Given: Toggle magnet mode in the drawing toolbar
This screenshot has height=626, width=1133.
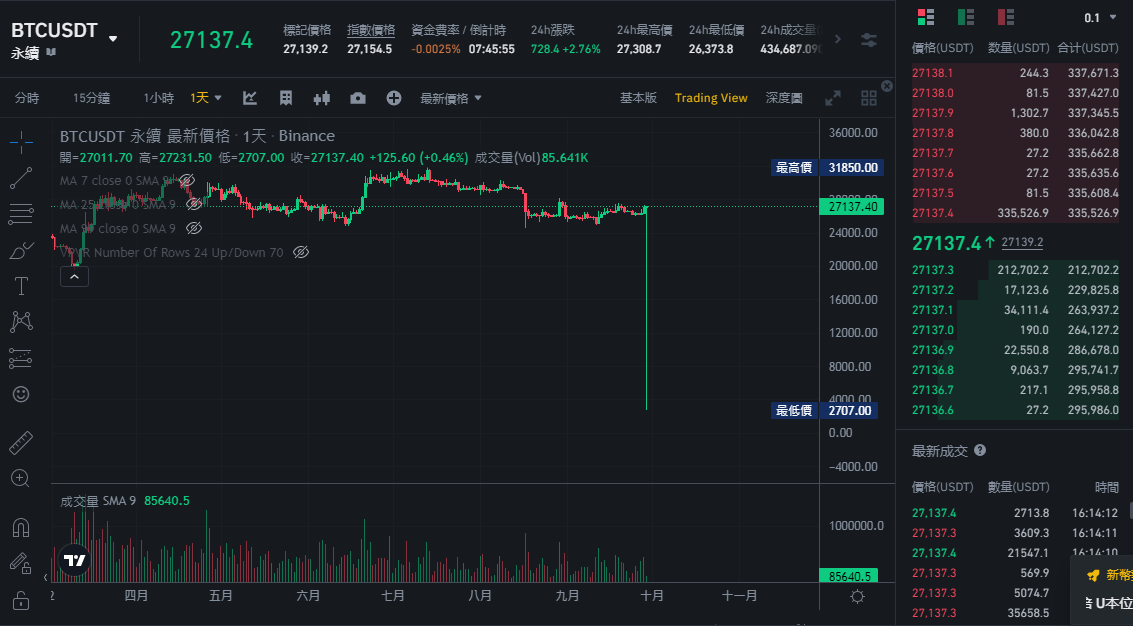Looking at the screenshot, I should click(x=21, y=528).
